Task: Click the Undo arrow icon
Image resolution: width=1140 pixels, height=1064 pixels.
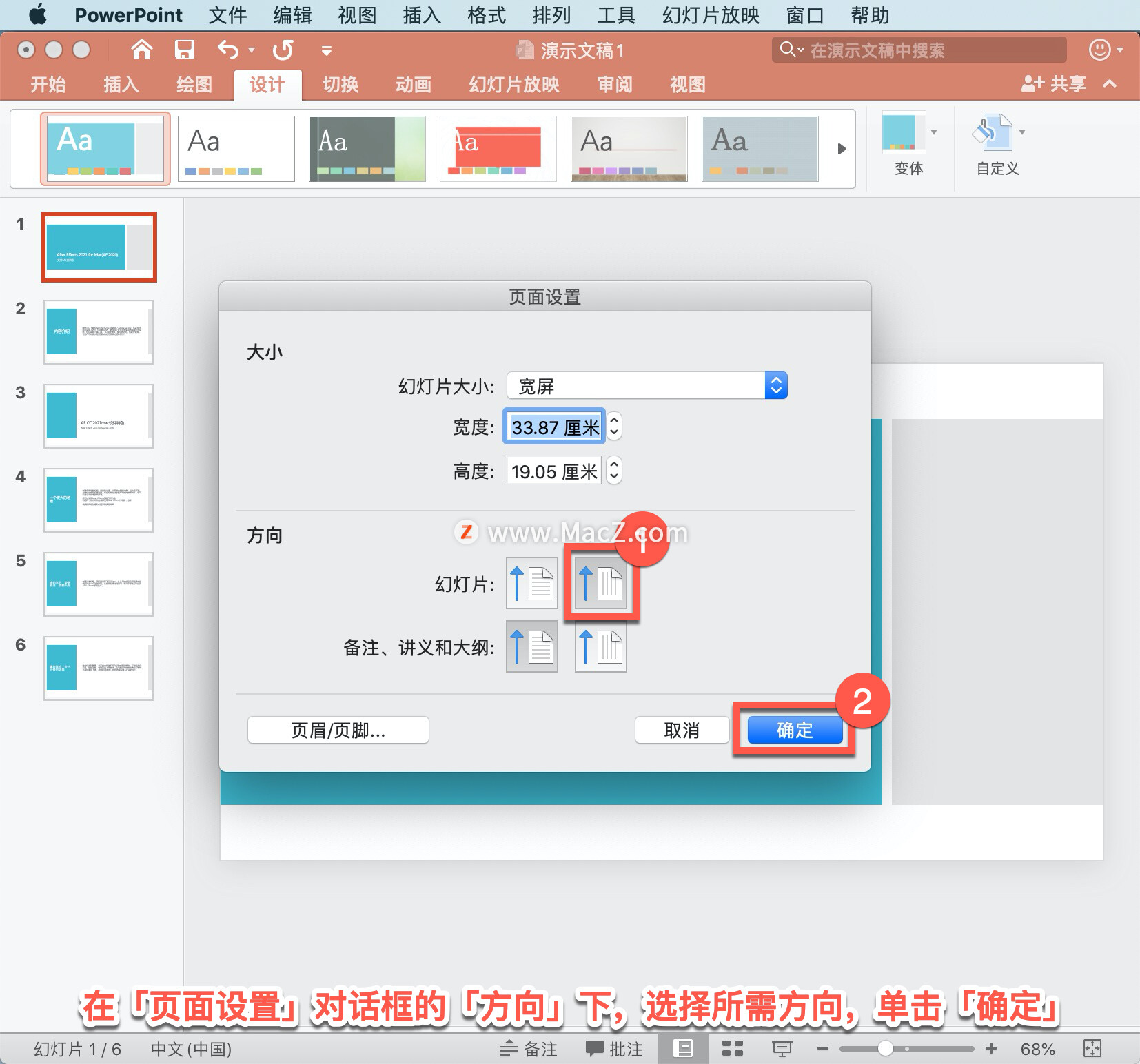Action: coord(229,50)
